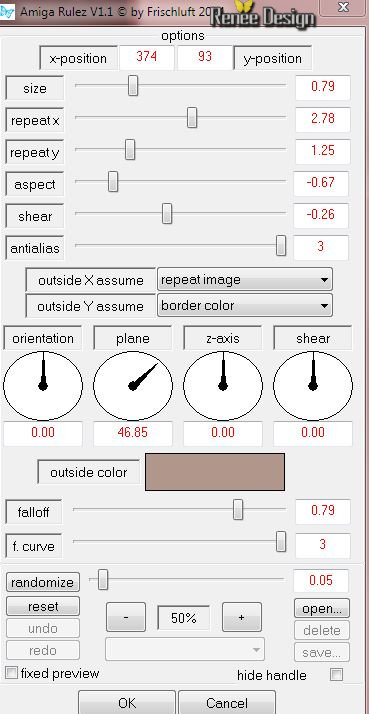Click the butterfly icon in title bar
369x714 pixels.
coord(6,11)
